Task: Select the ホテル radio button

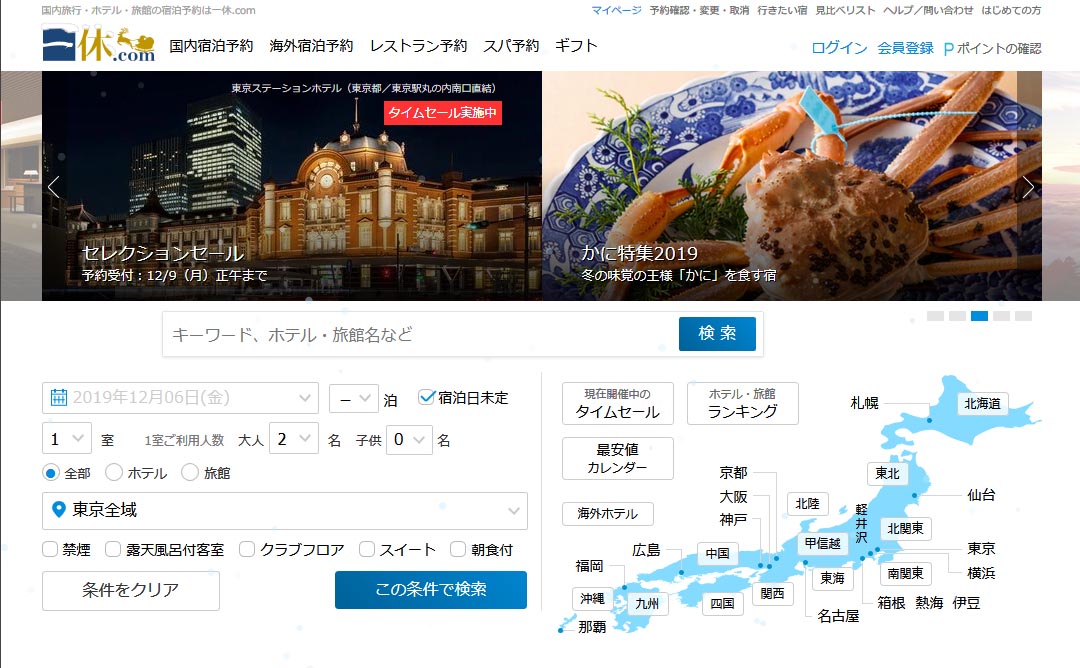Action: coord(114,473)
